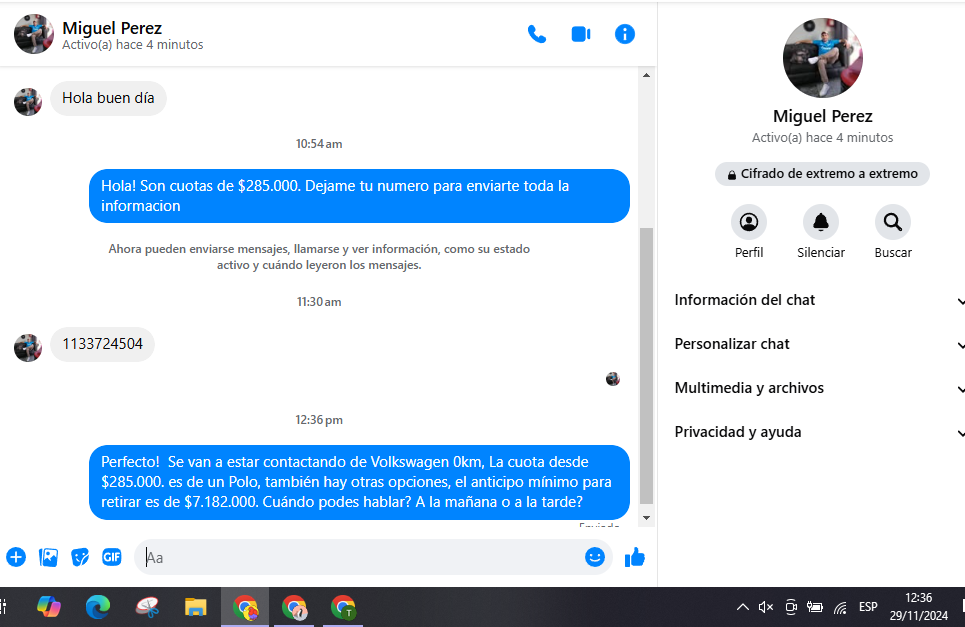Open third Chrome icon with T badge
Viewport: 965px width, 627px height.
[343, 607]
